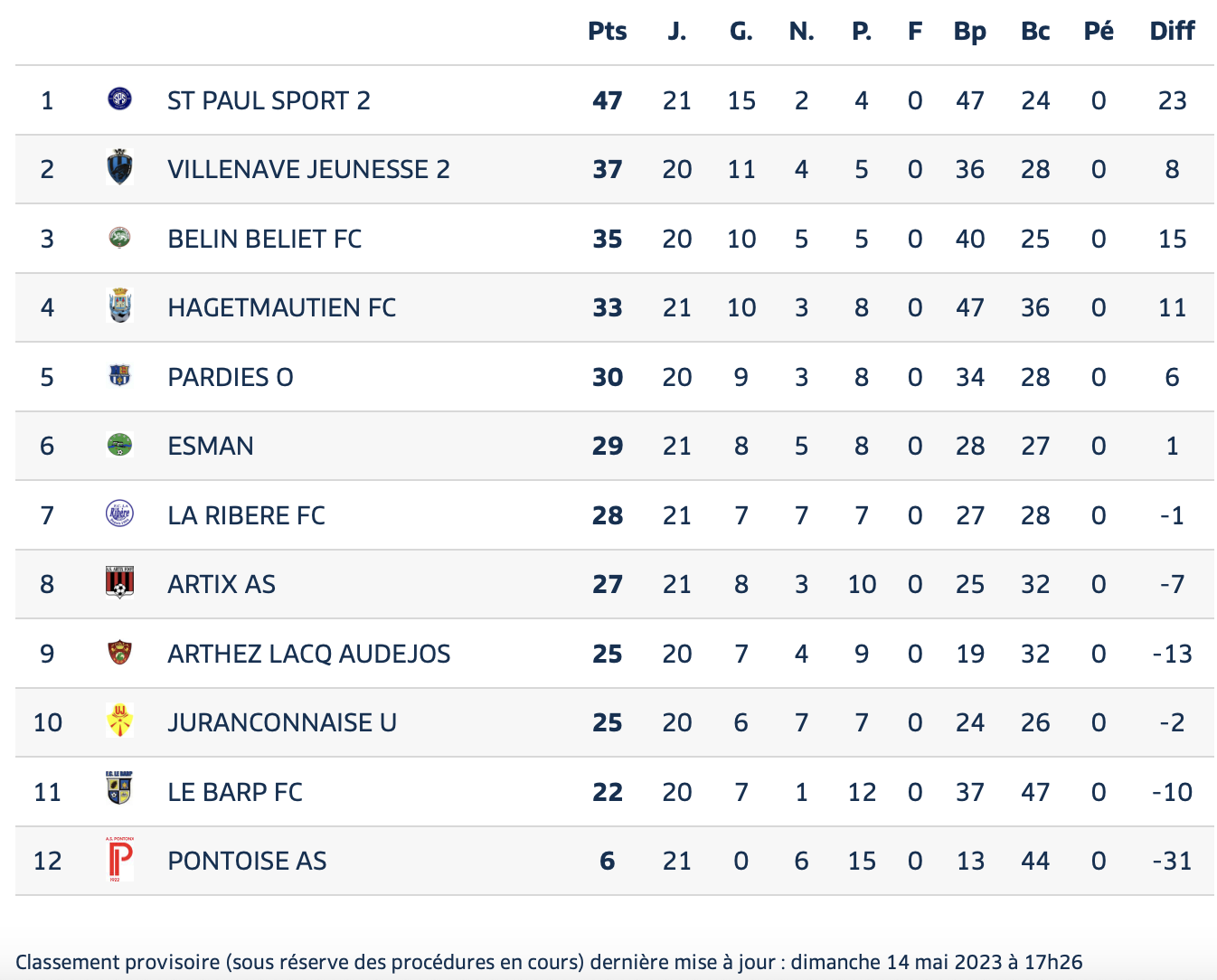Open the BELIN BELIET FC team link
Screen dimensions: 1217x980
pyautogui.click(x=265, y=239)
